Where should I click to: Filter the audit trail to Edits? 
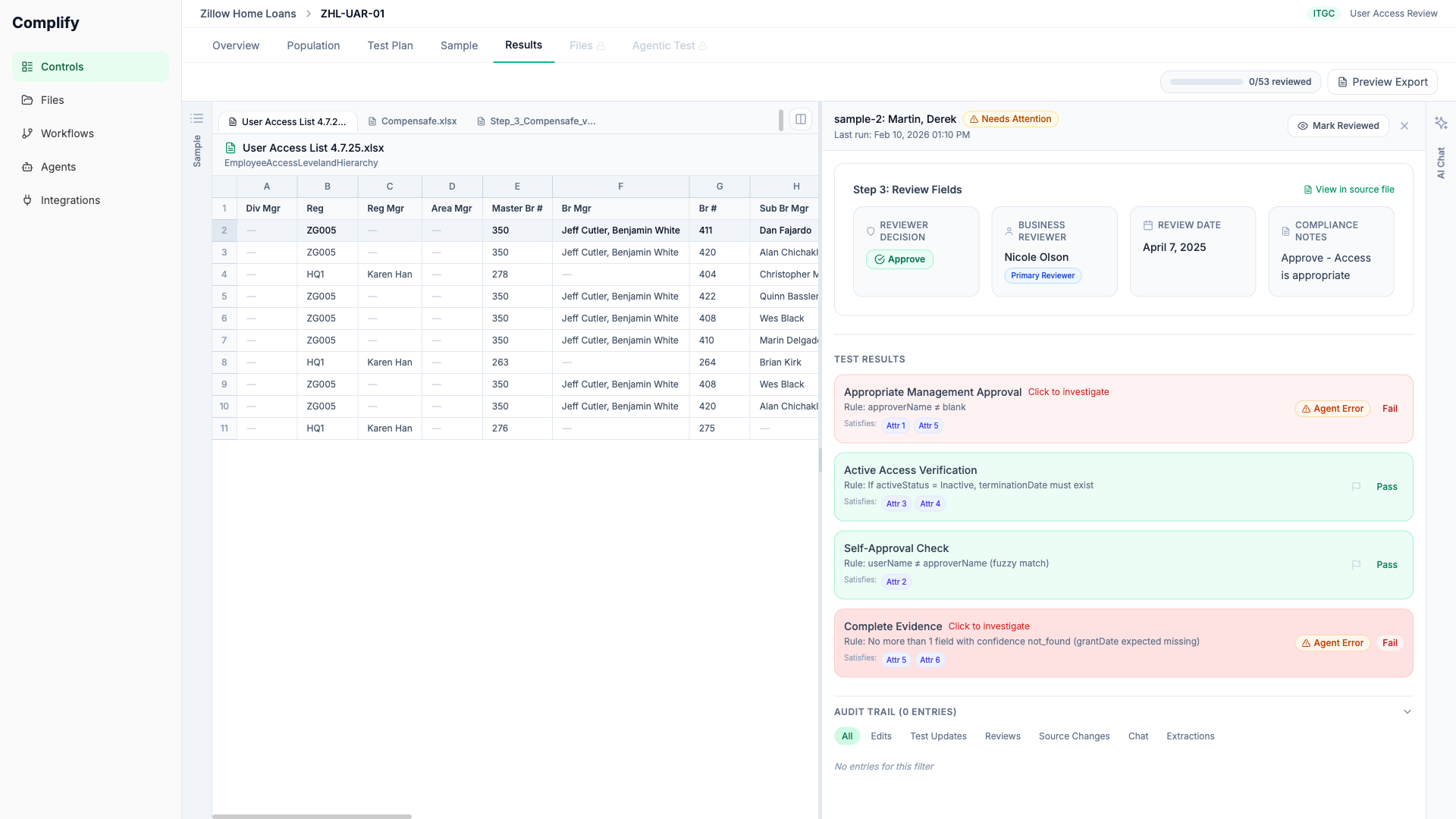click(880, 736)
